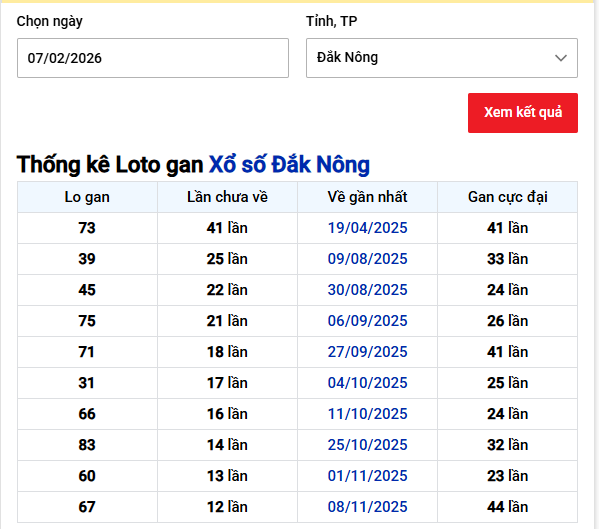599x529 pixels.
Task: Open the date link 11/10/2025
Action: pyautogui.click(x=367, y=414)
